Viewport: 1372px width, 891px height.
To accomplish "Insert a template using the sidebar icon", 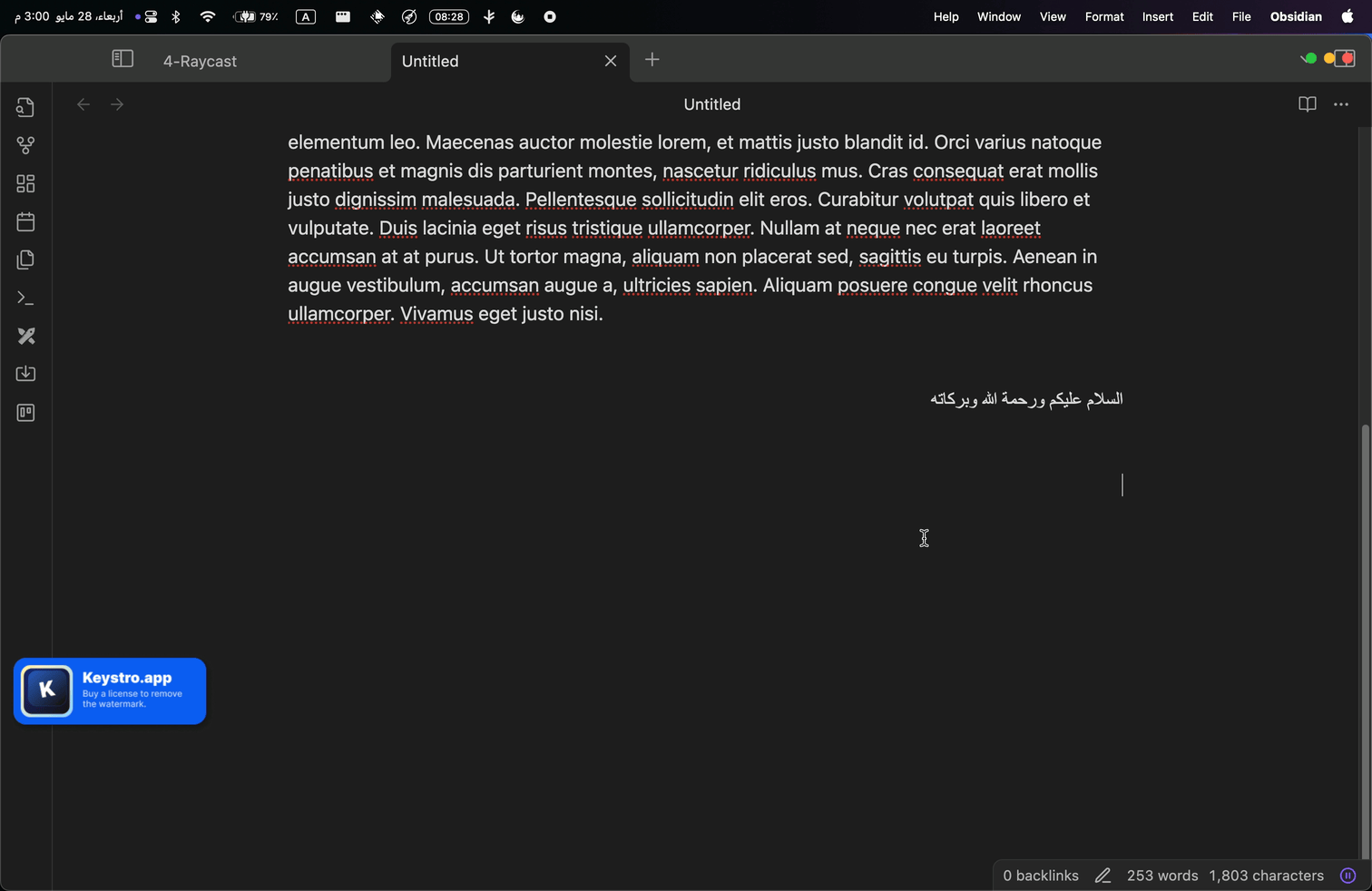I will pos(24,259).
